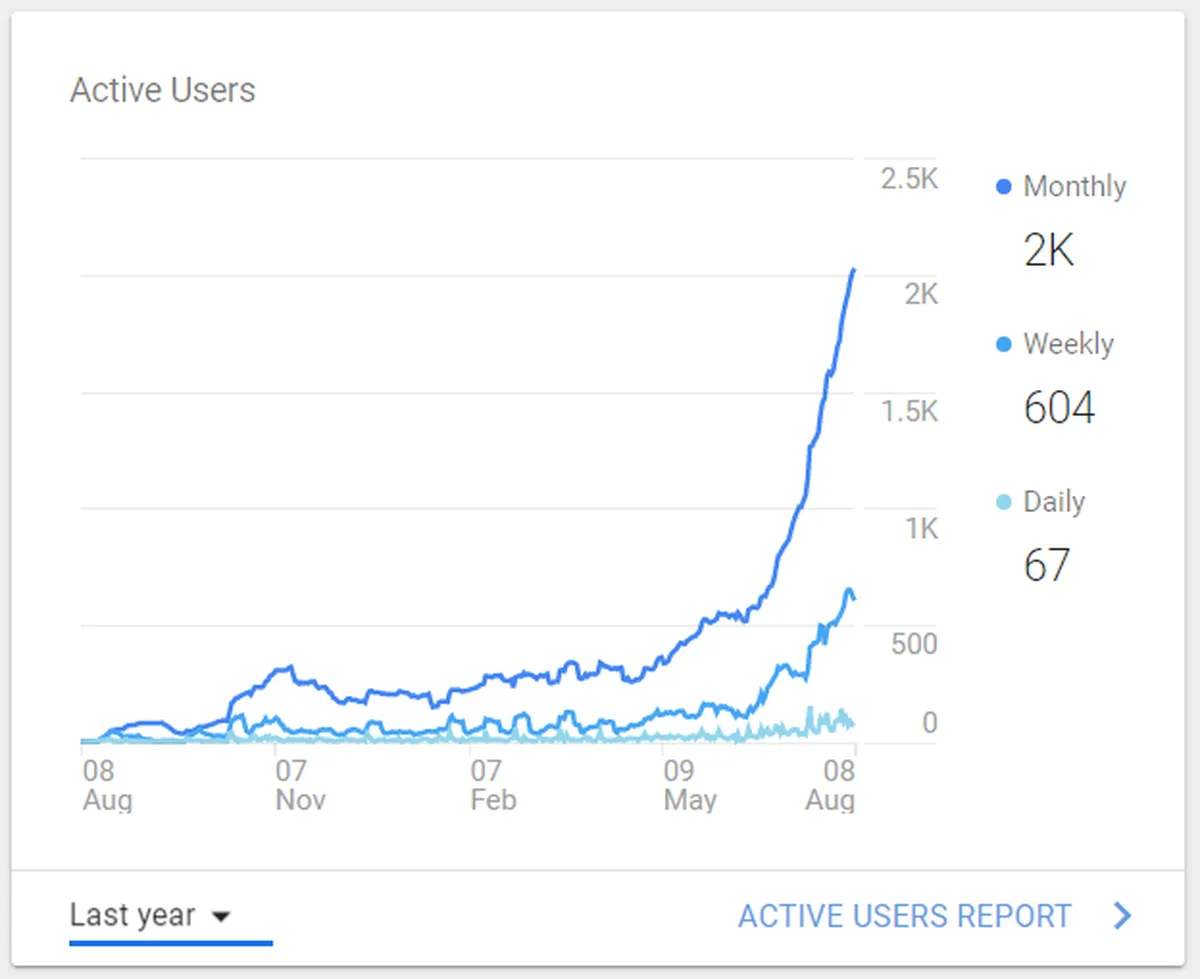Click the peak of the Monthly line
This screenshot has width=1200, height=979.
tap(853, 270)
